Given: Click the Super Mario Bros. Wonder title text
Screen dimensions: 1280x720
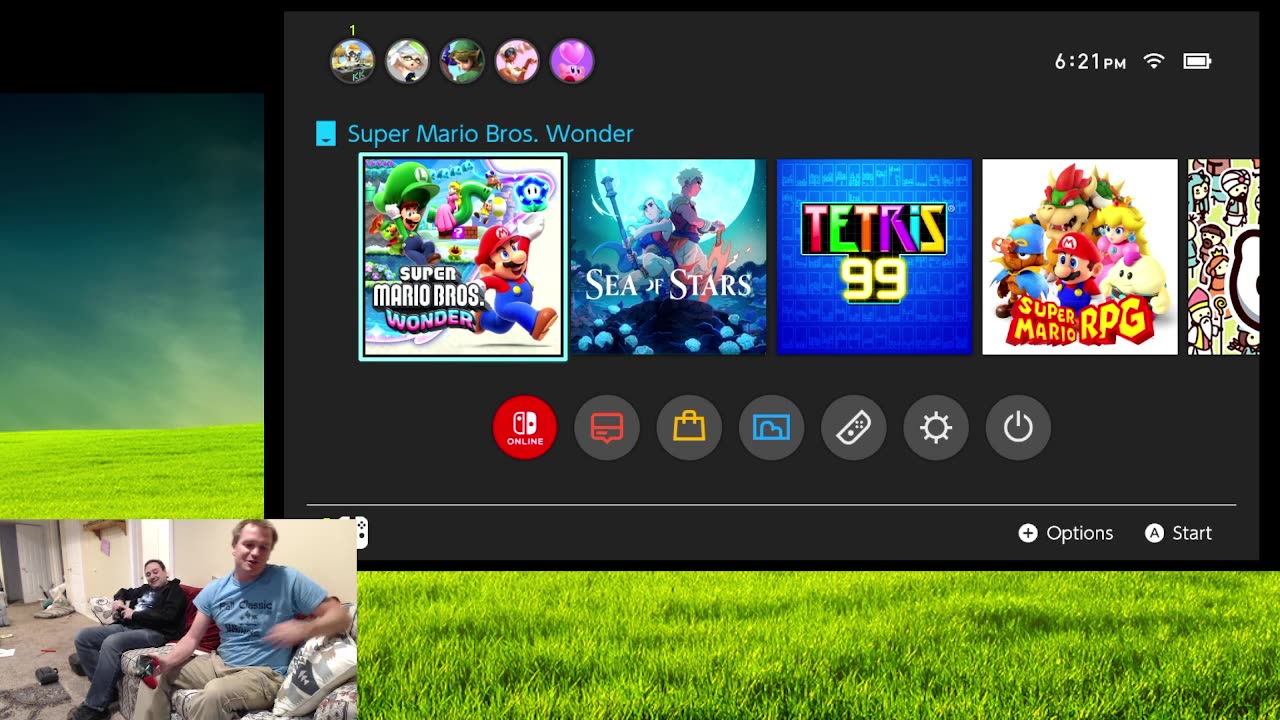Looking at the screenshot, I should [490, 134].
